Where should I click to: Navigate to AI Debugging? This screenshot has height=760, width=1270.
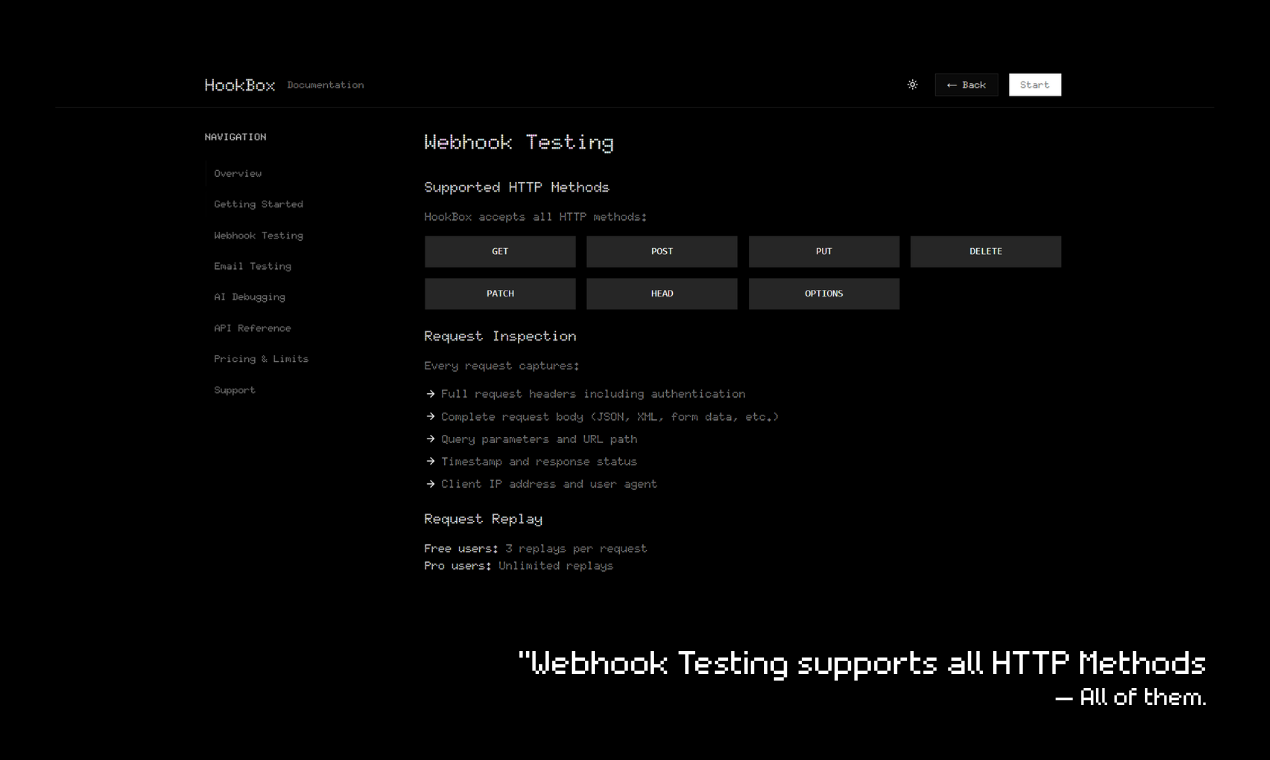pyautogui.click(x=249, y=297)
